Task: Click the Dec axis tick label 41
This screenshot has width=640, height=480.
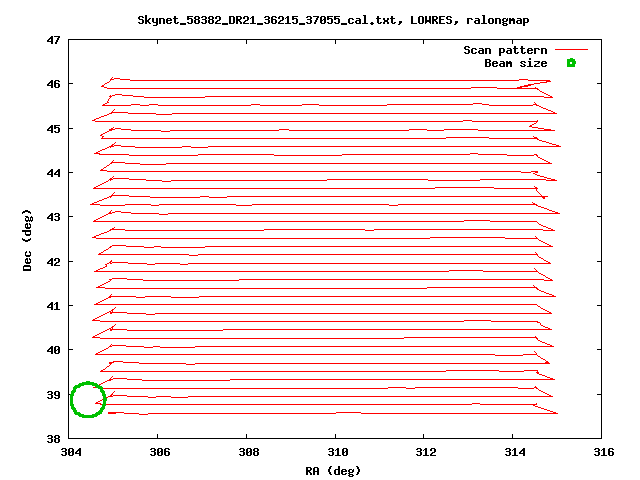Action: tap(53, 306)
